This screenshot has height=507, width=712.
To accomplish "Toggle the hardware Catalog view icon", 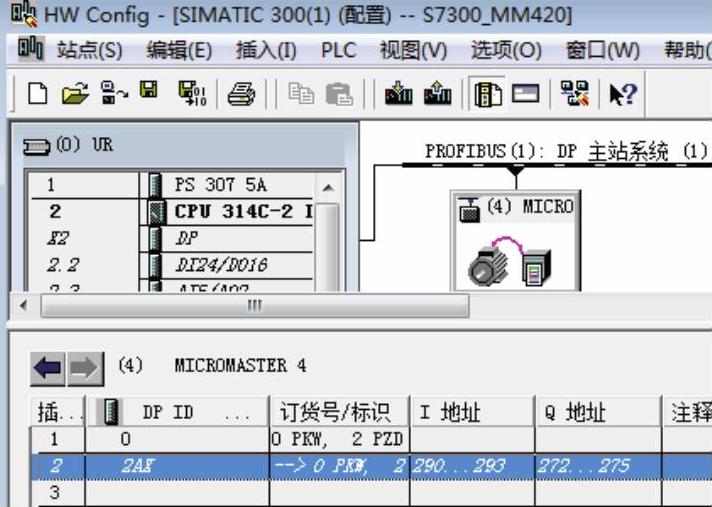I will coord(488,94).
